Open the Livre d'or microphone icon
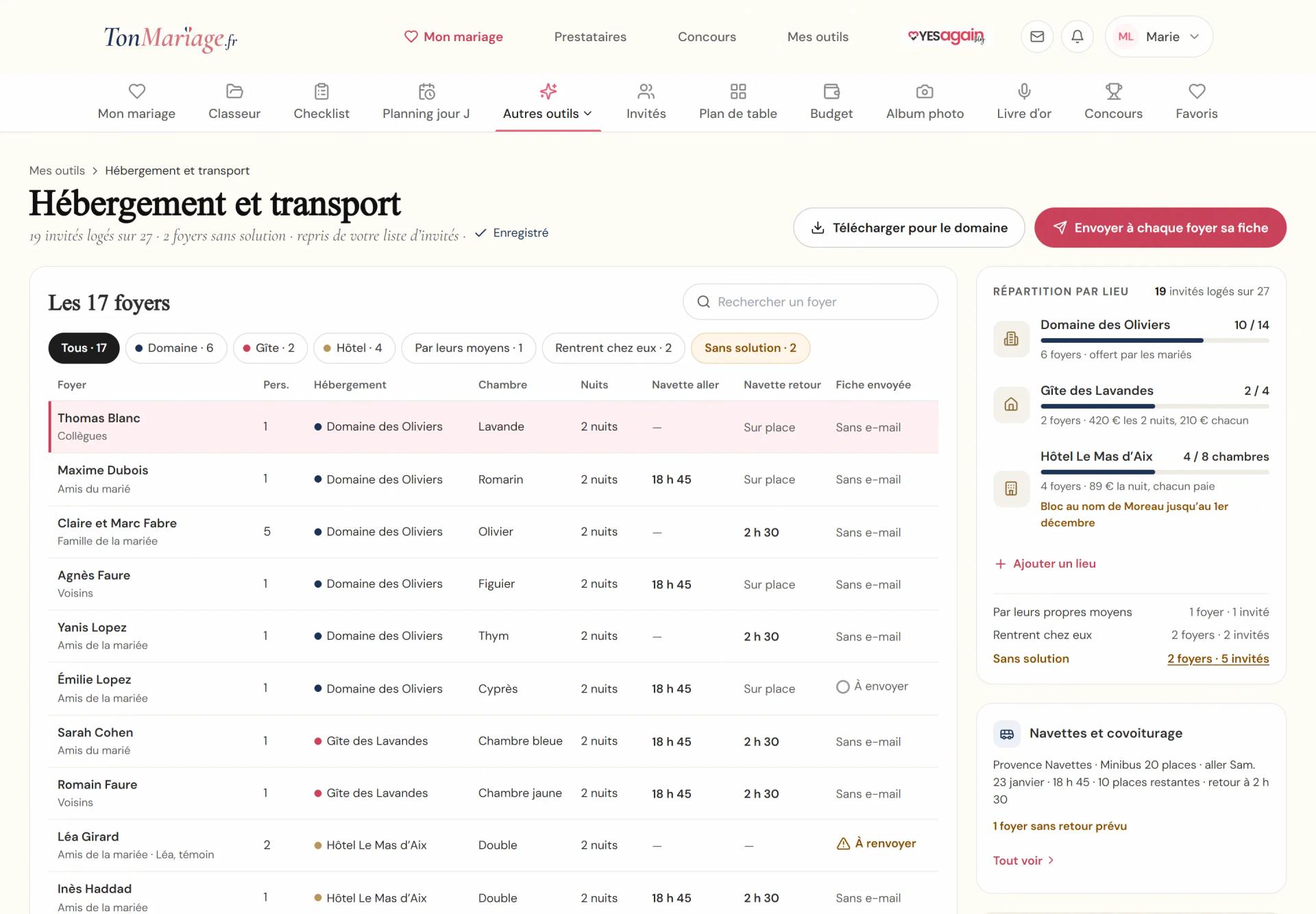 pos(1024,91)
